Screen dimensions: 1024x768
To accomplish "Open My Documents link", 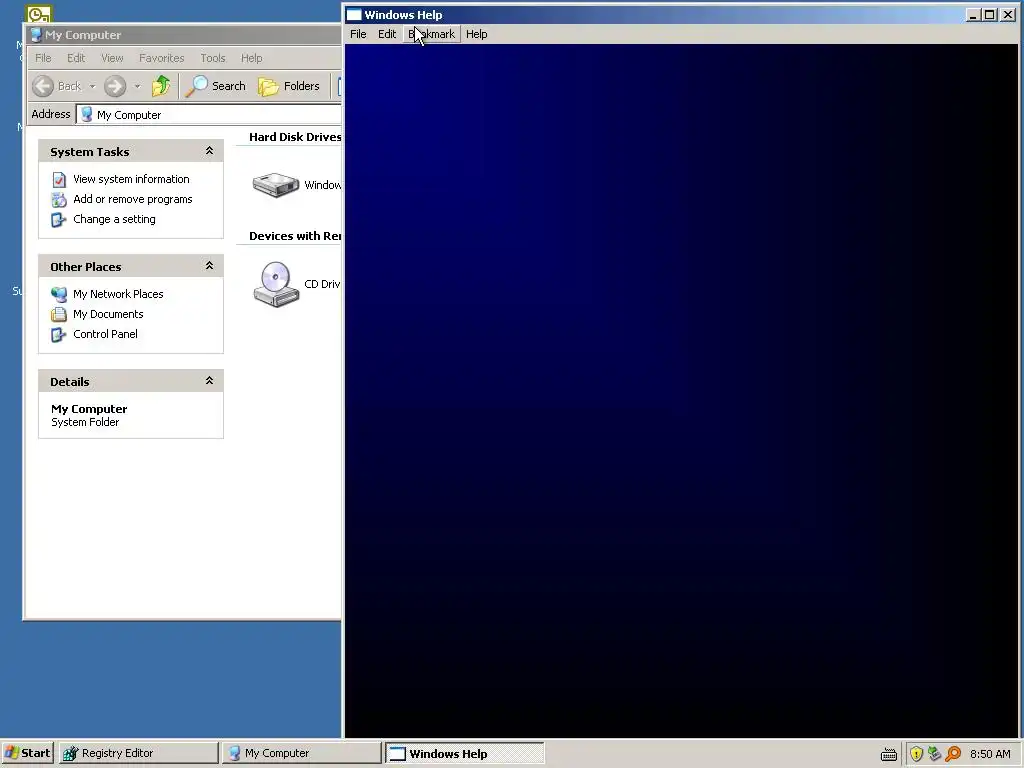I will [108, 314].
